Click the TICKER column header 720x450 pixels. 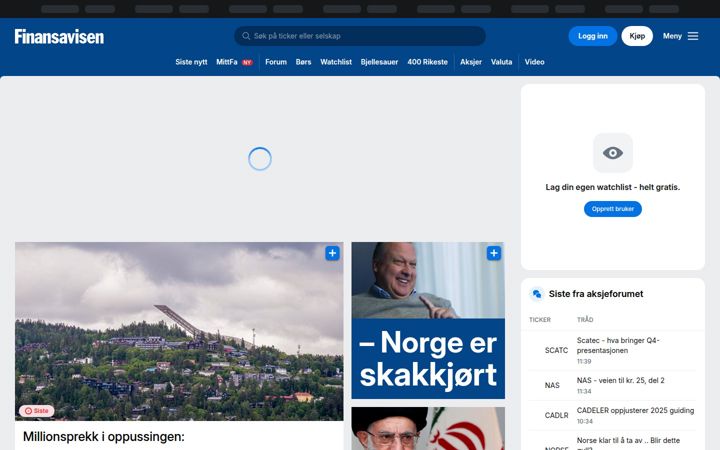[540, 320]
